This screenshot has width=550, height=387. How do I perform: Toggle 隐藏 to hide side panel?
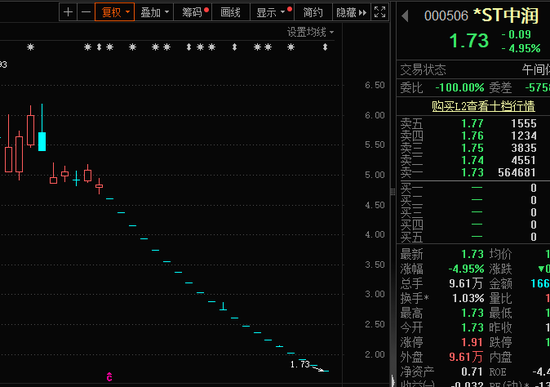click(351, 13)
